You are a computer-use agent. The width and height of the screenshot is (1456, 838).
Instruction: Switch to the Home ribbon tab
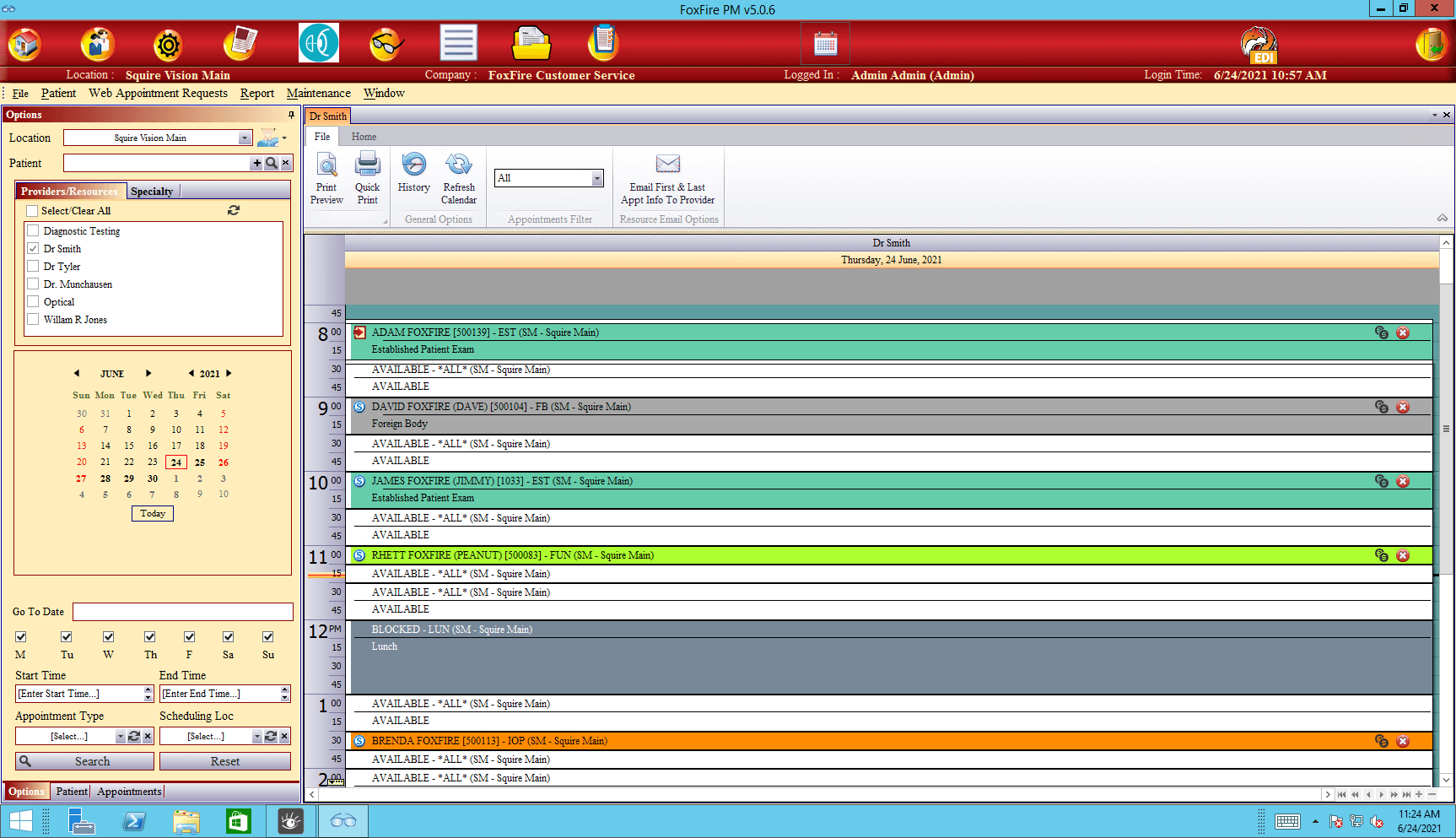[364, 137]
